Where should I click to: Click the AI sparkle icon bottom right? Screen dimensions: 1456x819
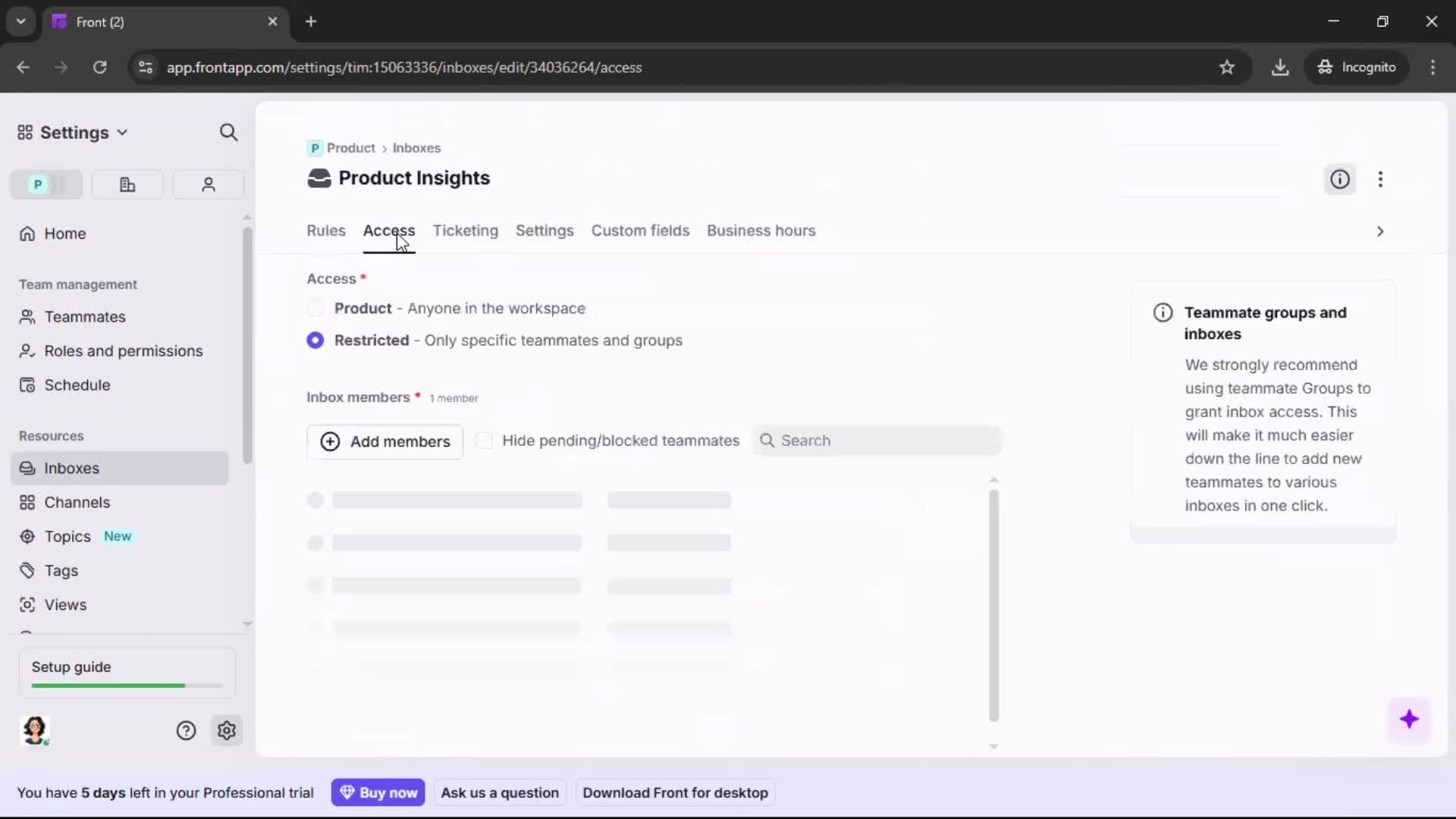click(x=1410, y=720)
